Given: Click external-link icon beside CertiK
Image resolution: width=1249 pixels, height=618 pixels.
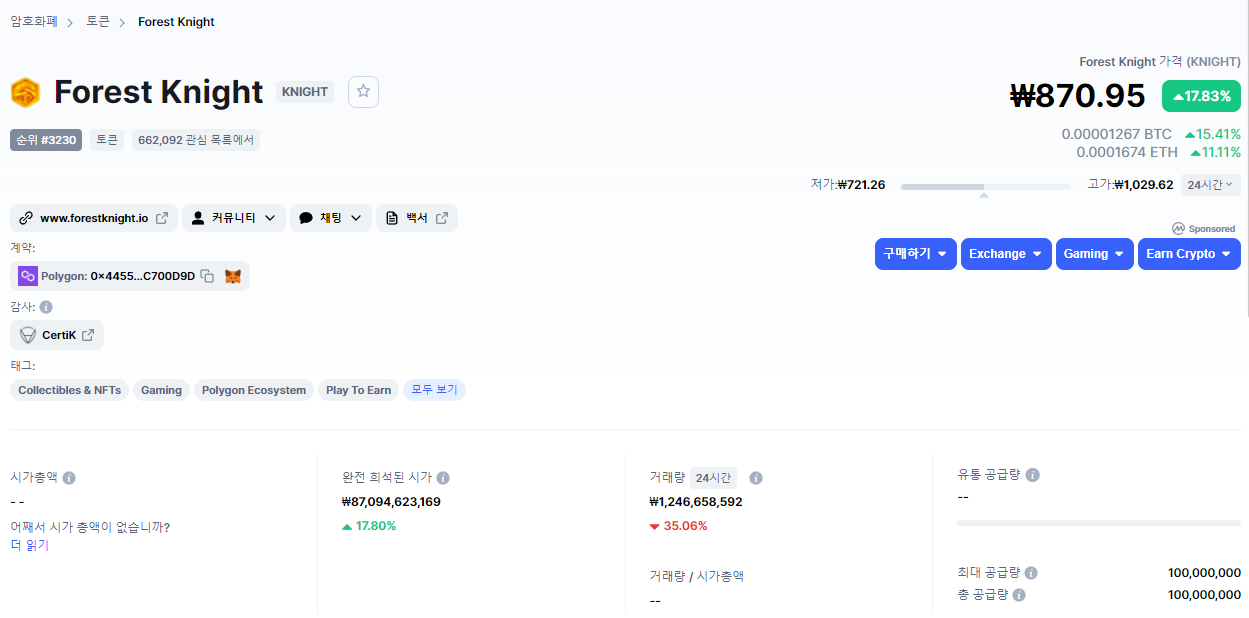Looking at the screenshot, I should click(88, 335).
